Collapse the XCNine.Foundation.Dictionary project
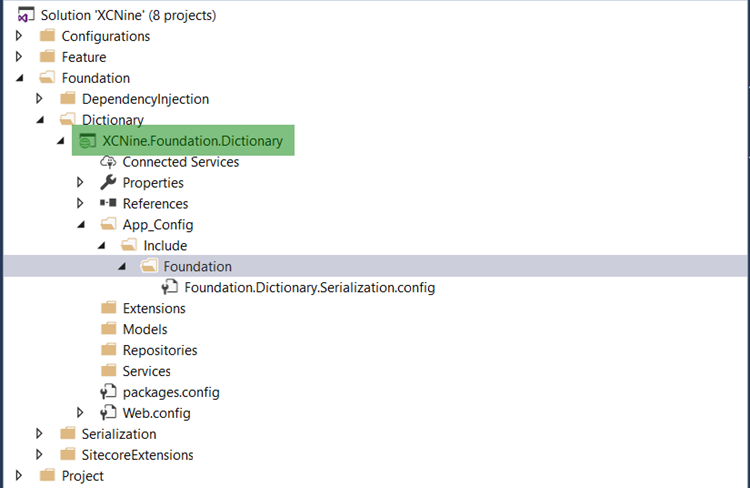 pyautogui.click(x=61, y=141)
